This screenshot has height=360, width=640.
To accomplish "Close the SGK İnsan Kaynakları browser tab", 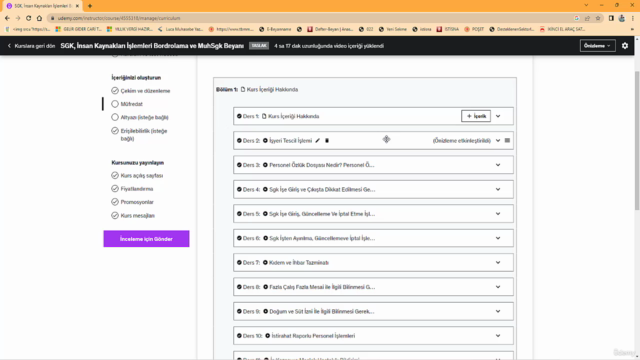I will coord(77,6).
